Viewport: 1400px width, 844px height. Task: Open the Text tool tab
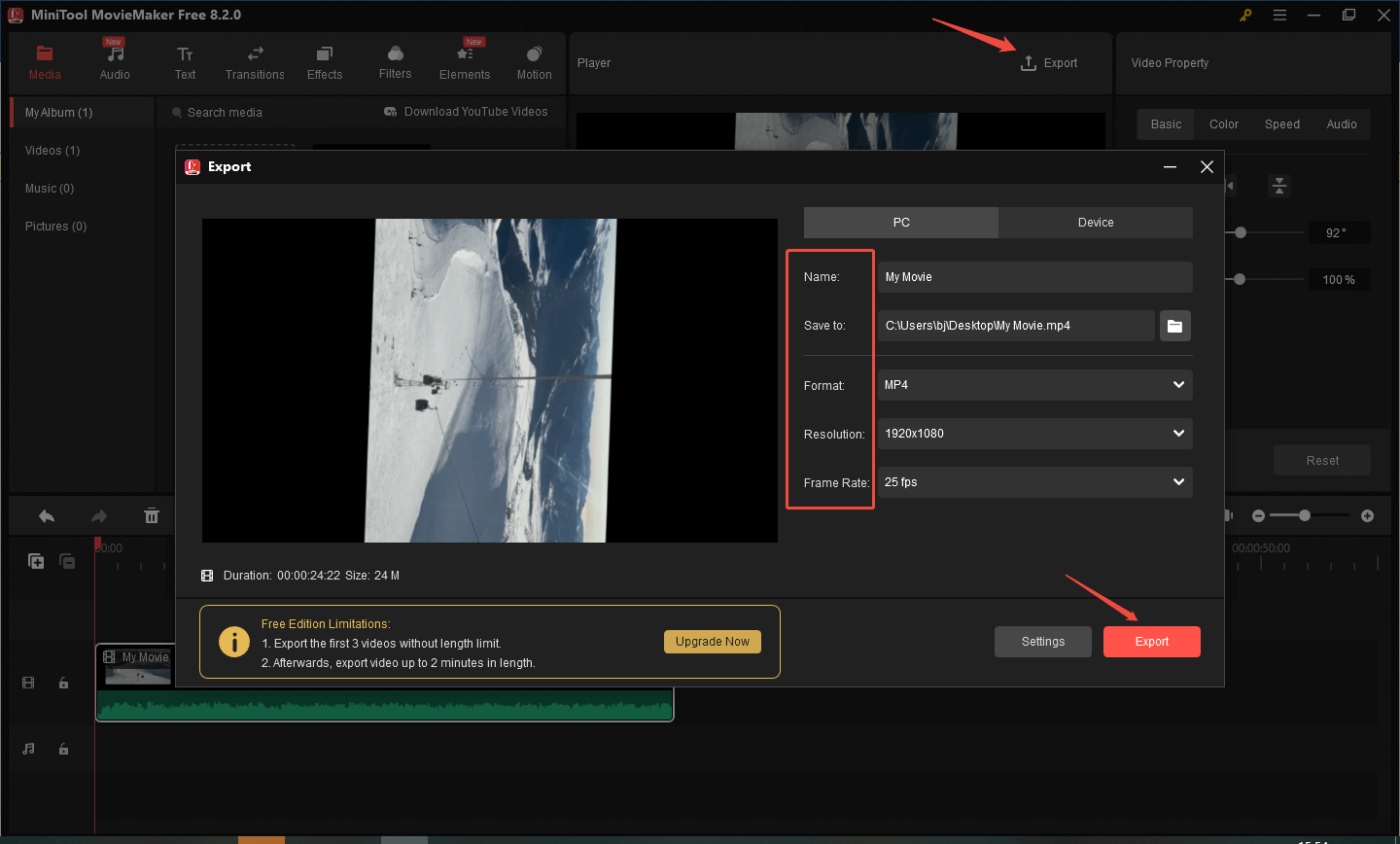(185, 63)
